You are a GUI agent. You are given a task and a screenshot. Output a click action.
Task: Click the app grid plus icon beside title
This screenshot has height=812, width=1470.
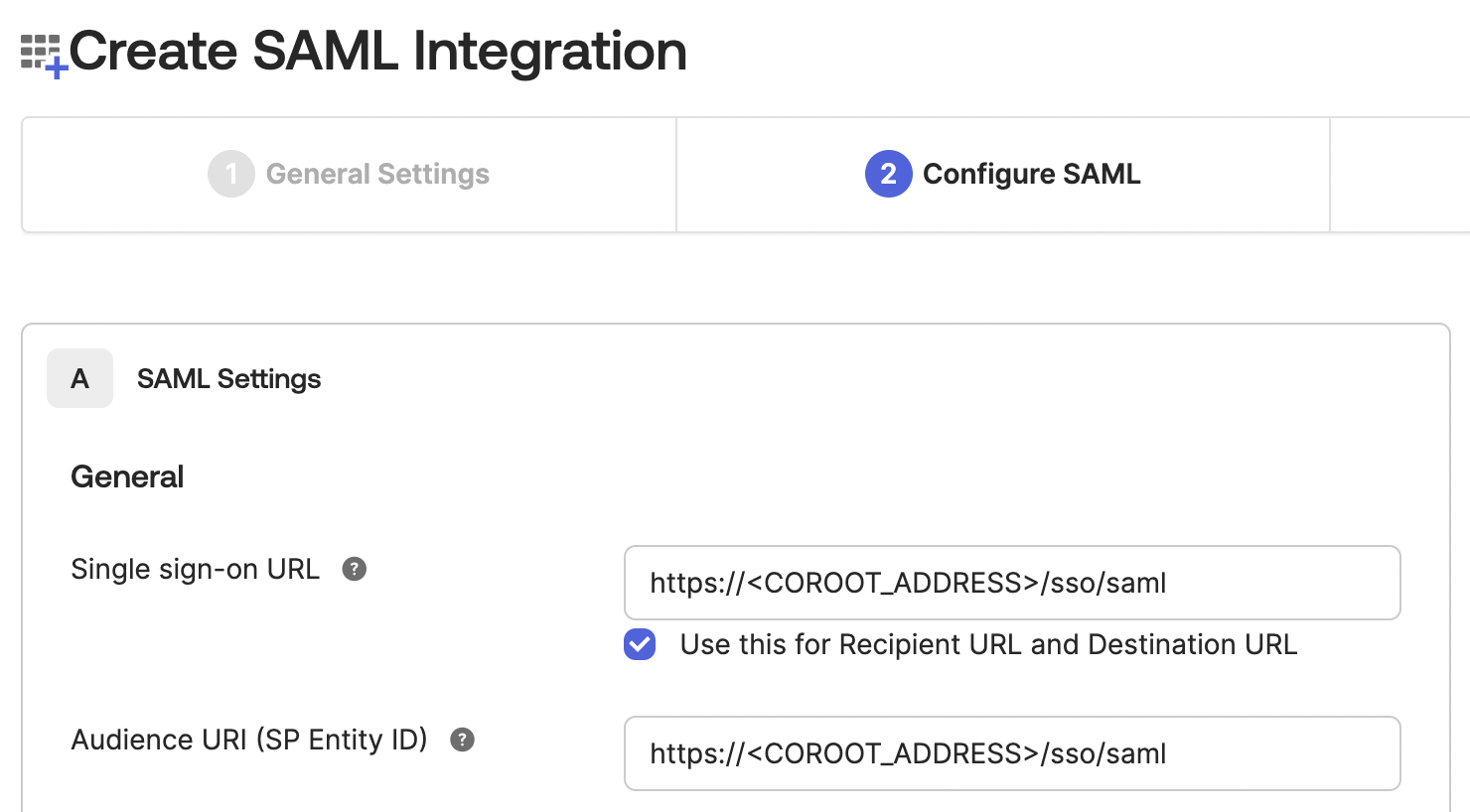(x=44, y=56)
